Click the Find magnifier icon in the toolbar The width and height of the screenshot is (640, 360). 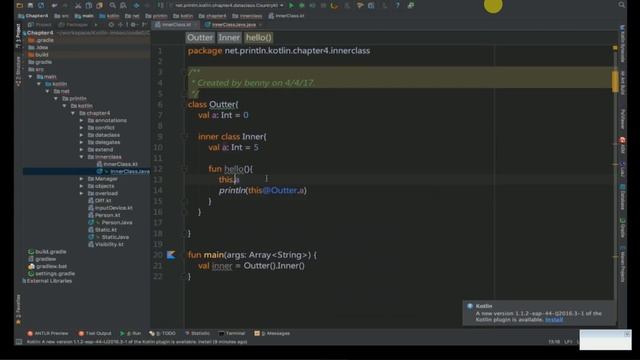point(112,5)
